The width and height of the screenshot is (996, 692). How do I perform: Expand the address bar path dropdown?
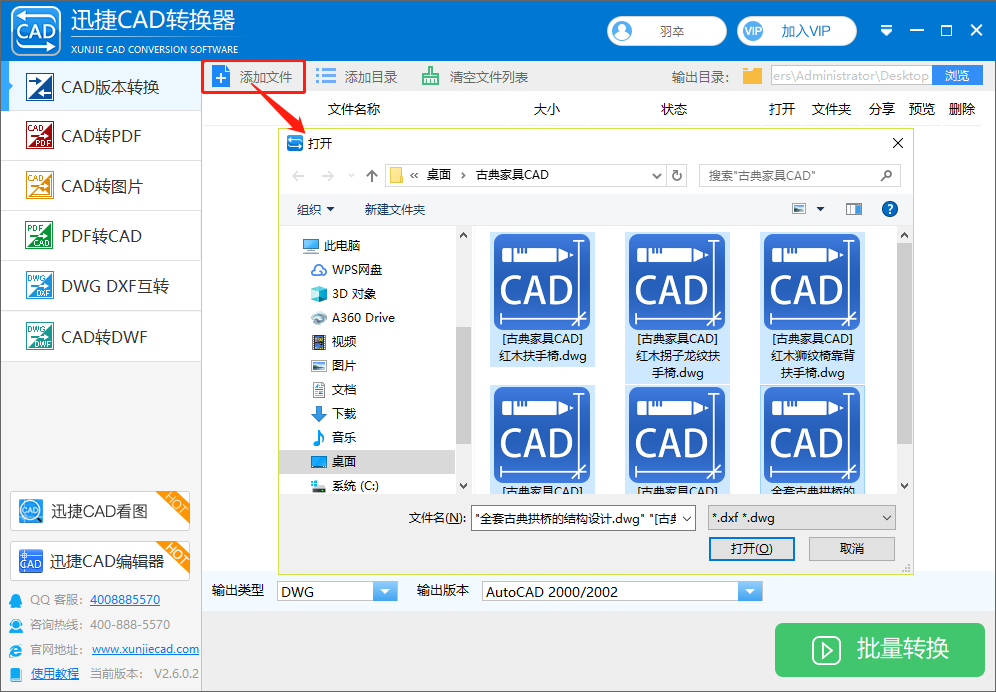click(657, 176)
